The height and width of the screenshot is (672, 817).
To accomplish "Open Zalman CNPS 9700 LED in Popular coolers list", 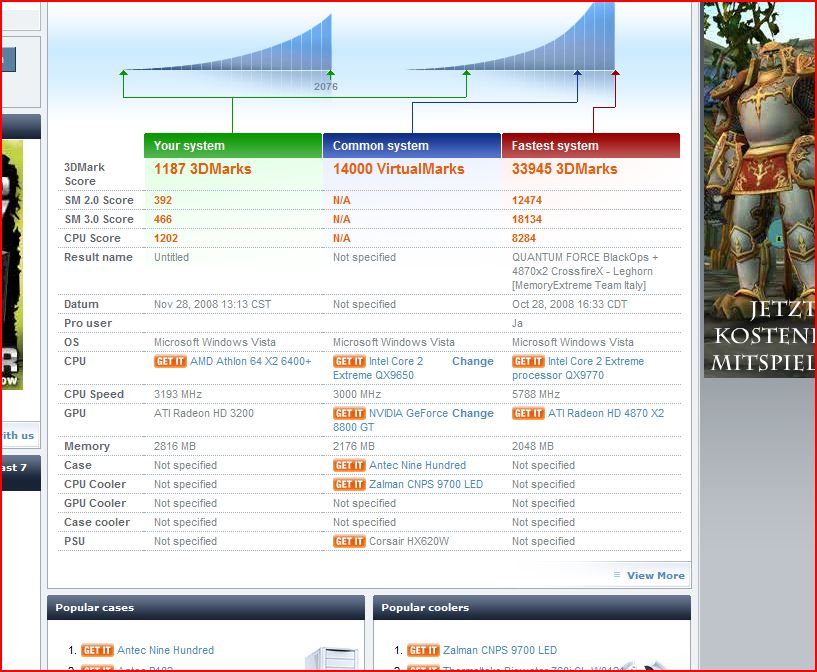I will [x=500, y=651].
